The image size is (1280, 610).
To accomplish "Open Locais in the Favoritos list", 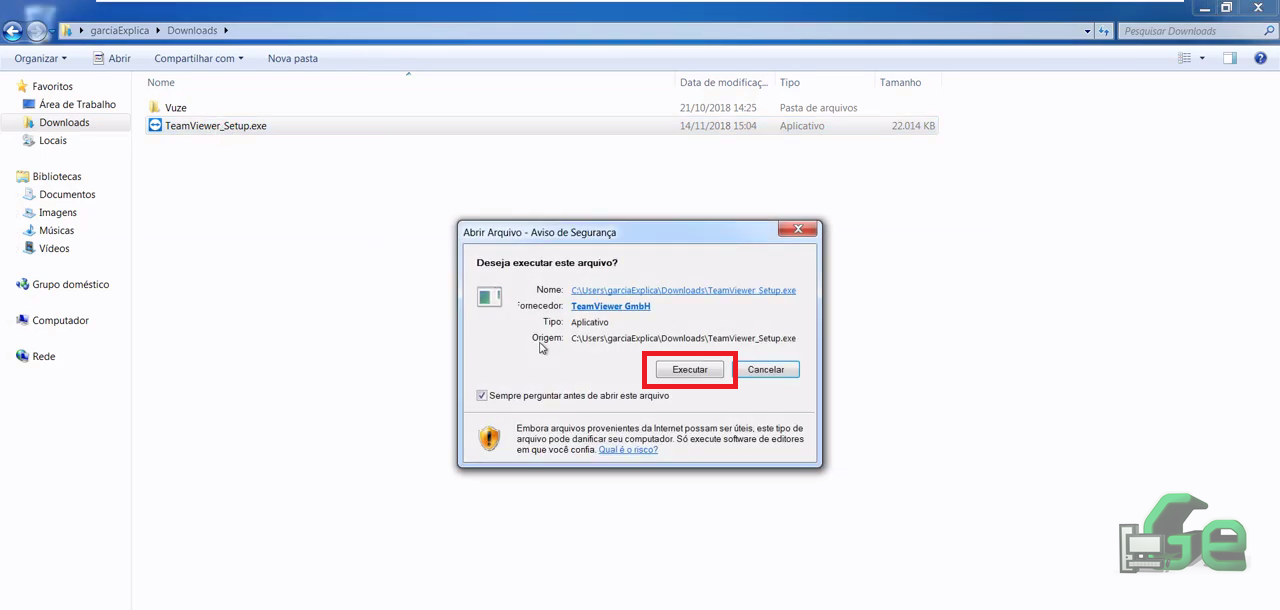I will point(45,140).
